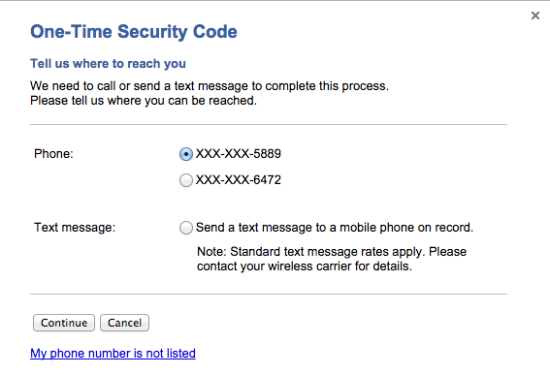
Task: Close the One-Time Security Code dialog
Action: (x=535, y=15)
